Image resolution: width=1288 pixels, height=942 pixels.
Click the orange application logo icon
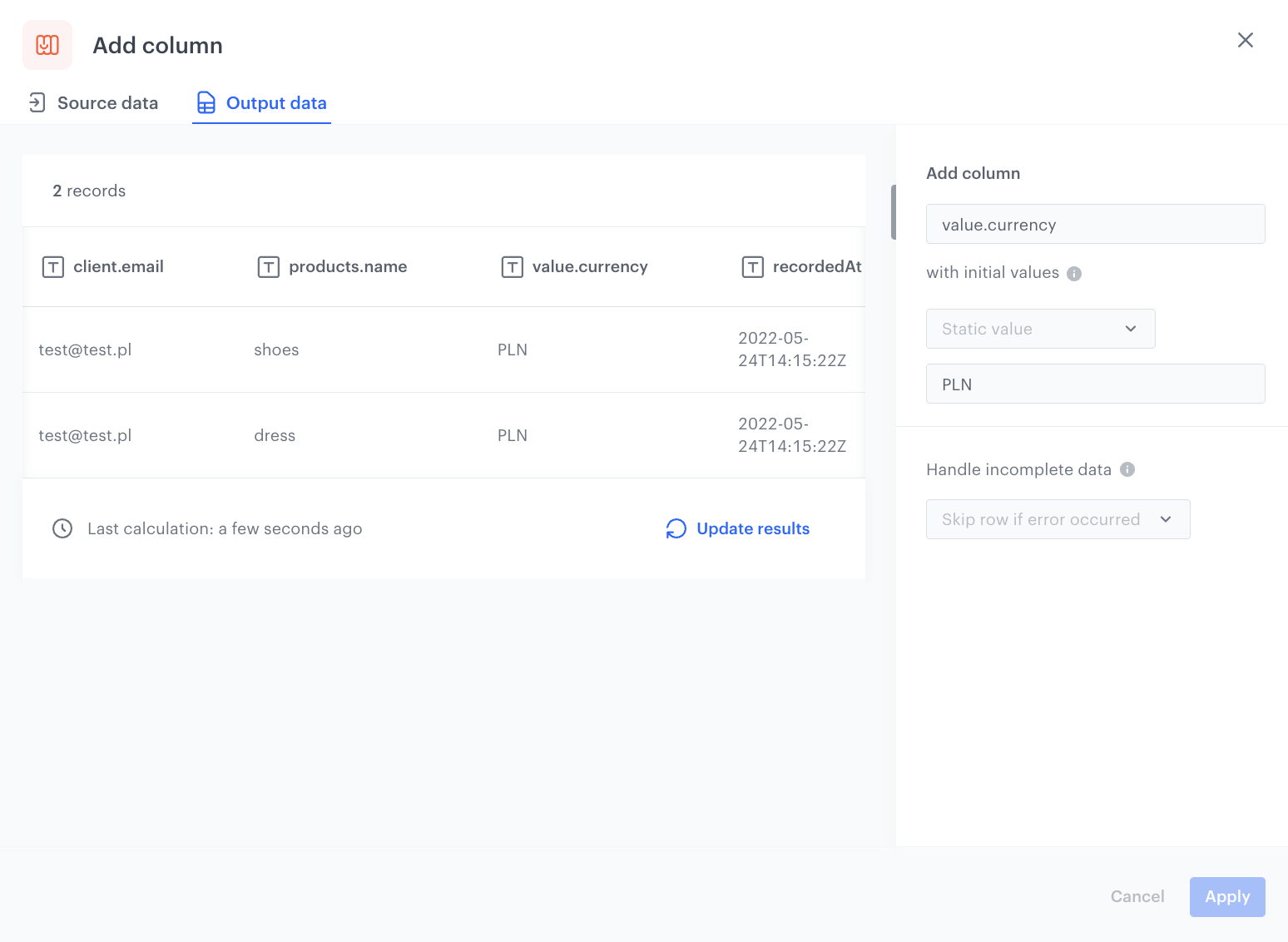(x=47, y=45)
